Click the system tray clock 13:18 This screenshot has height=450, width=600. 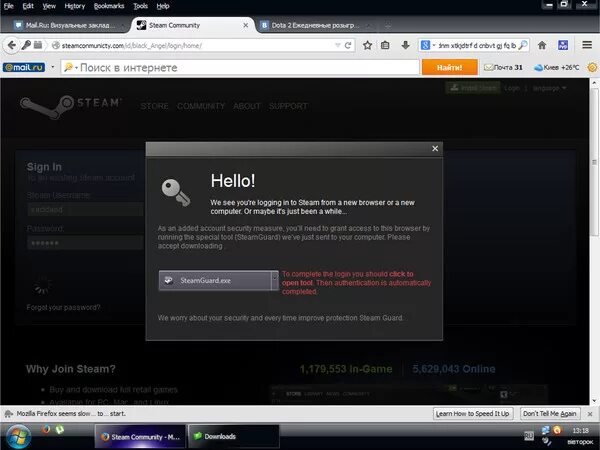point(580,431)
